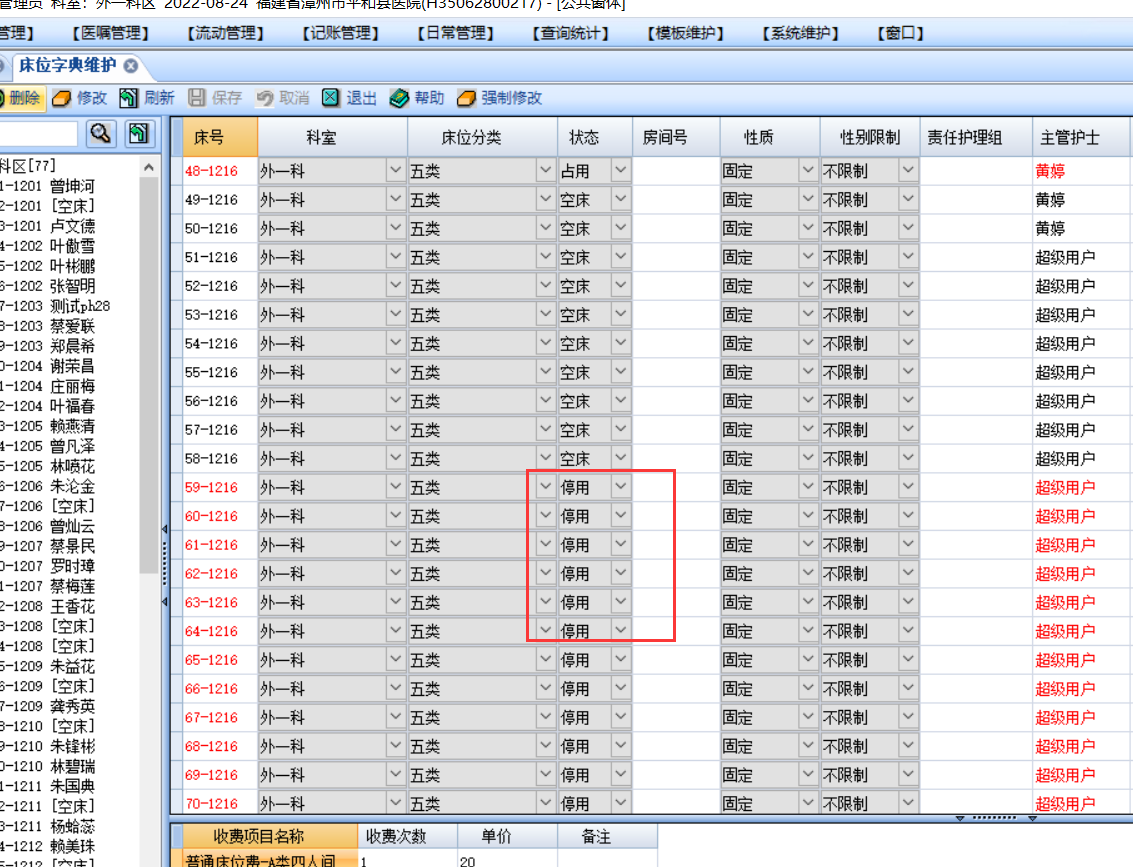This screenshot has height=867, width=1133.
Task: Click the 收费项目名称 column header
Action: 270,836
